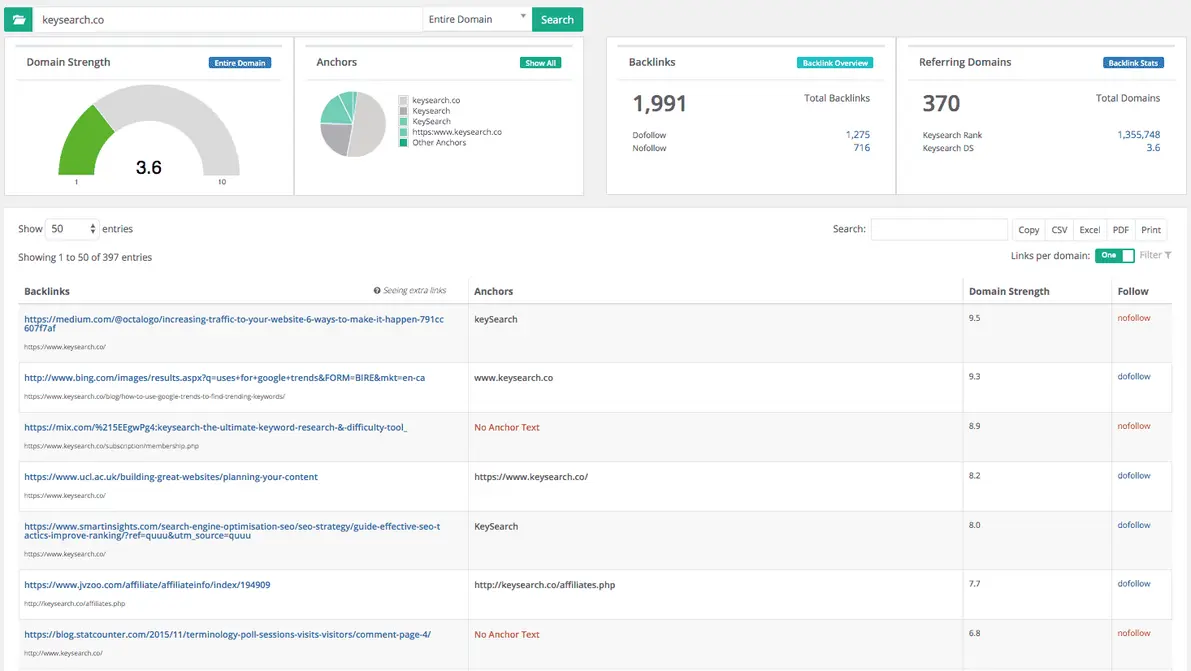Open the saved projects folder icon
1191x671 pixels.
click(x=18, y=18)
